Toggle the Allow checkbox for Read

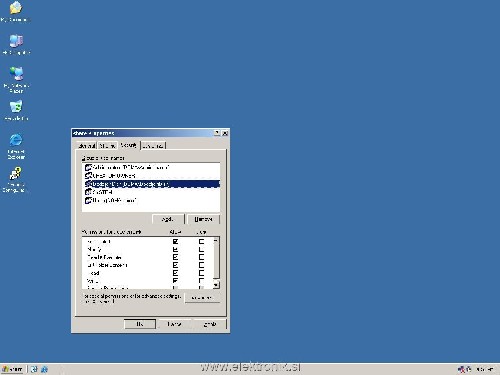175,273
